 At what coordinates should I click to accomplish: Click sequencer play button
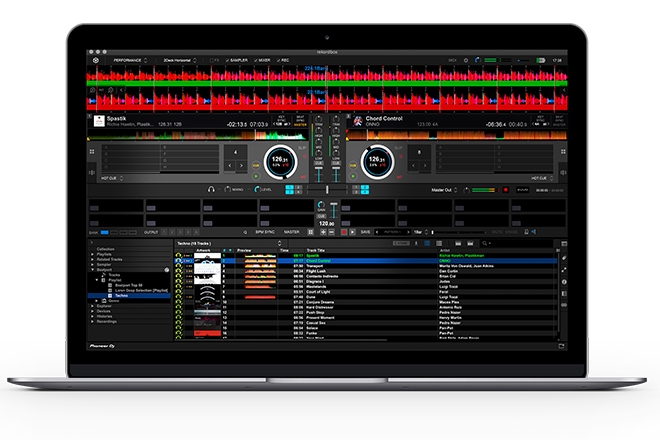[353, 232]
